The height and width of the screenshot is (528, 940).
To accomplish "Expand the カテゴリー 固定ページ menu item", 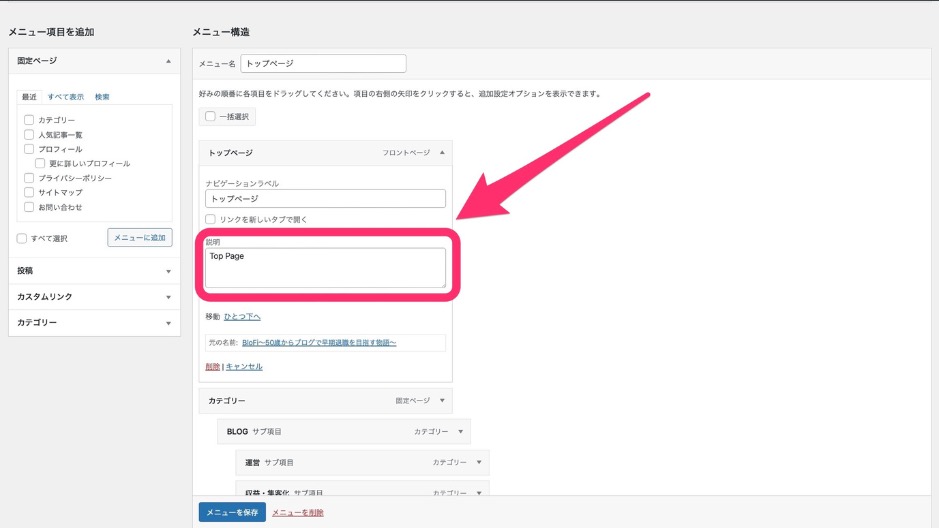I will coord(441,401).
